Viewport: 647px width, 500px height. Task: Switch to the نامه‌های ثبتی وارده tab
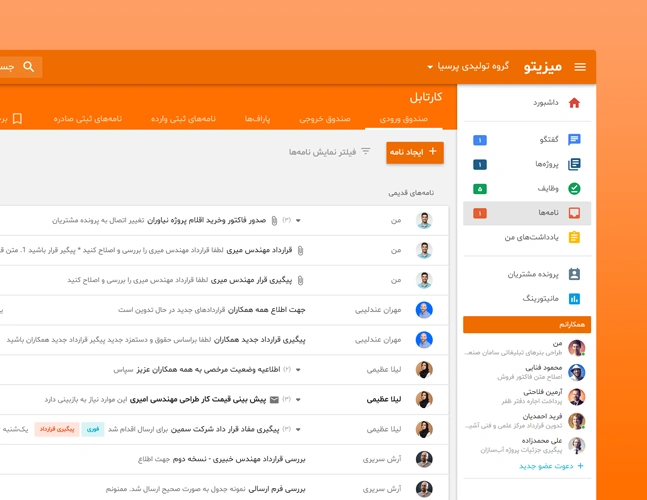tap(183, 119)
